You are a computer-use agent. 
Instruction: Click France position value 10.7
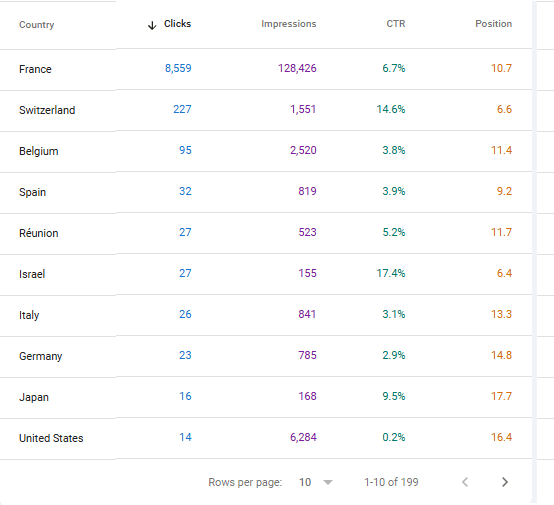pyautogui.click(x=501, y=68)
